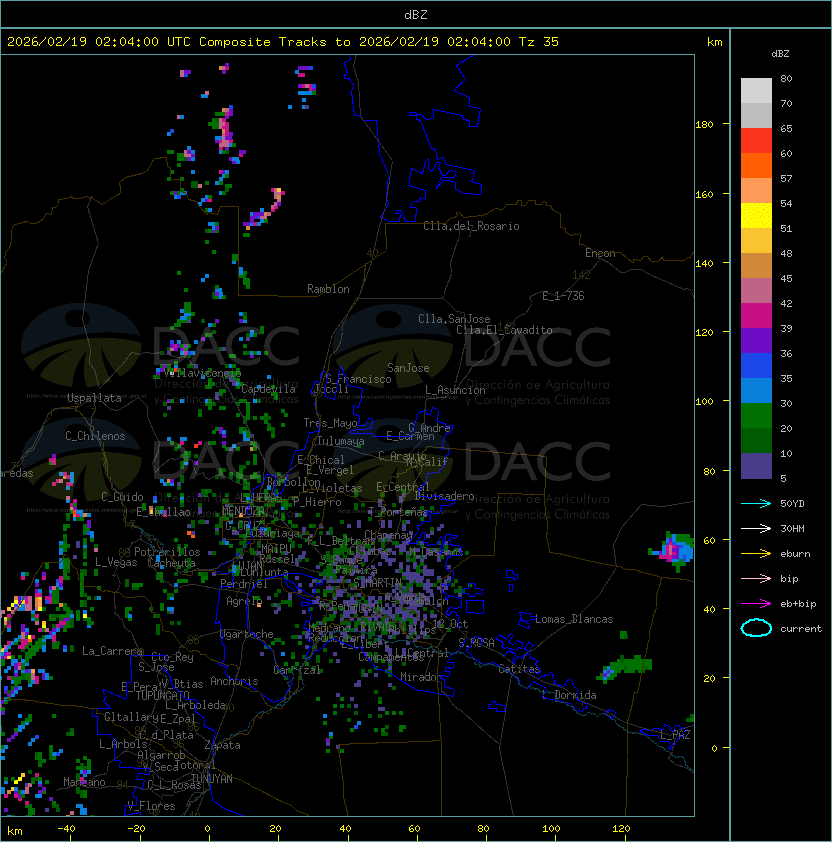Click the L_Dormida label
The image size is (832, 842).
click(x=569, y=695)
